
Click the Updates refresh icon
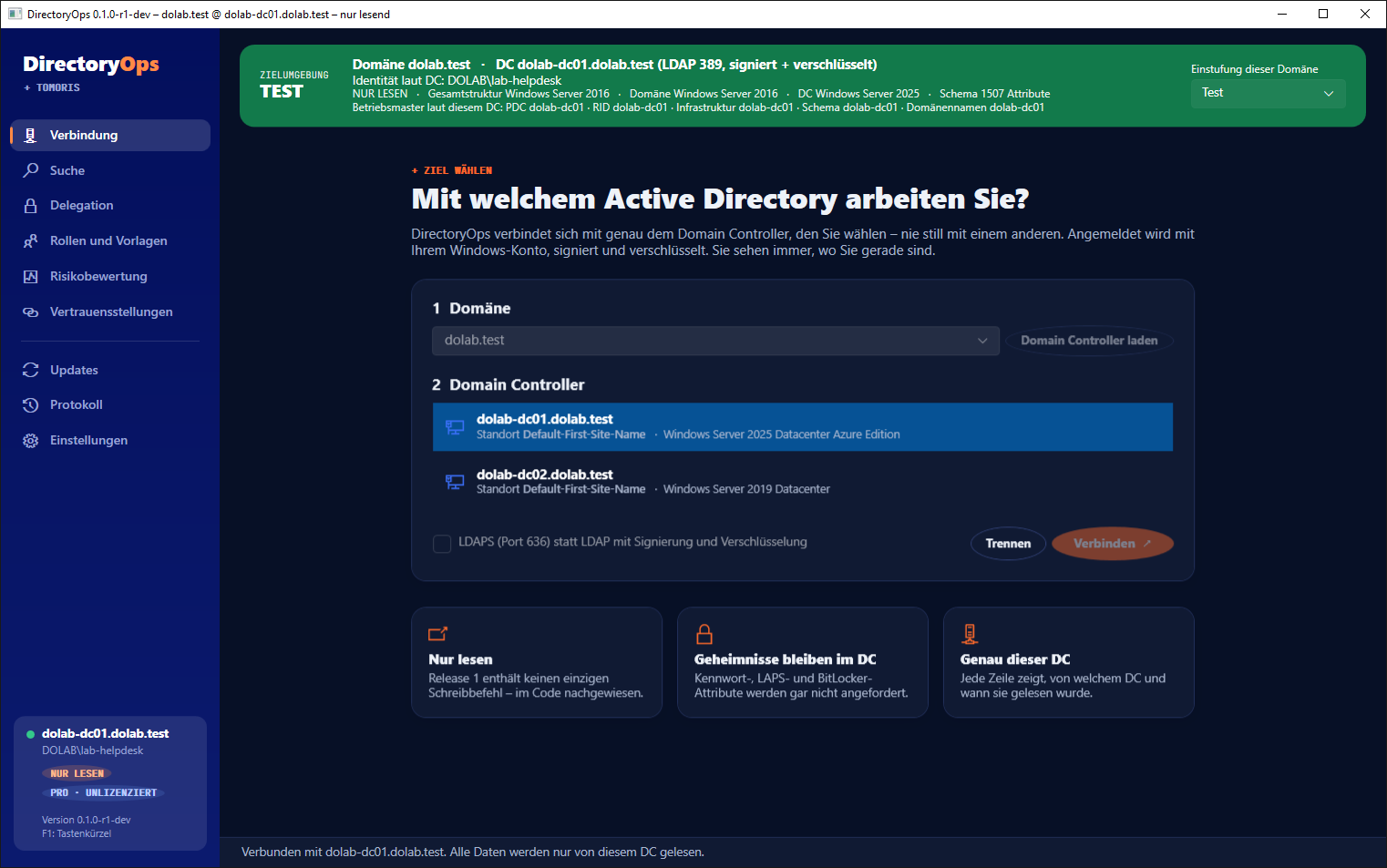[31, 370]
